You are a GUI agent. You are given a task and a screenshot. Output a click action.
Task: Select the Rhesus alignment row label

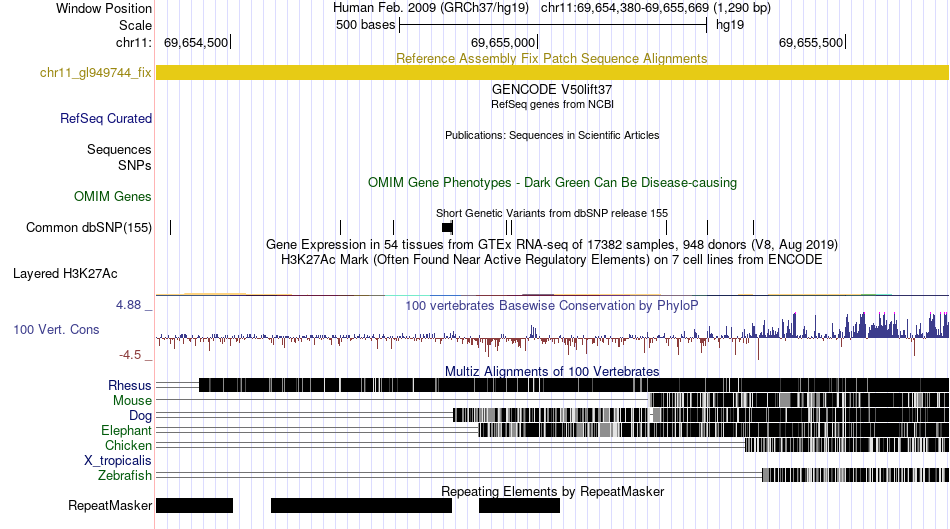tap(130, 385)
